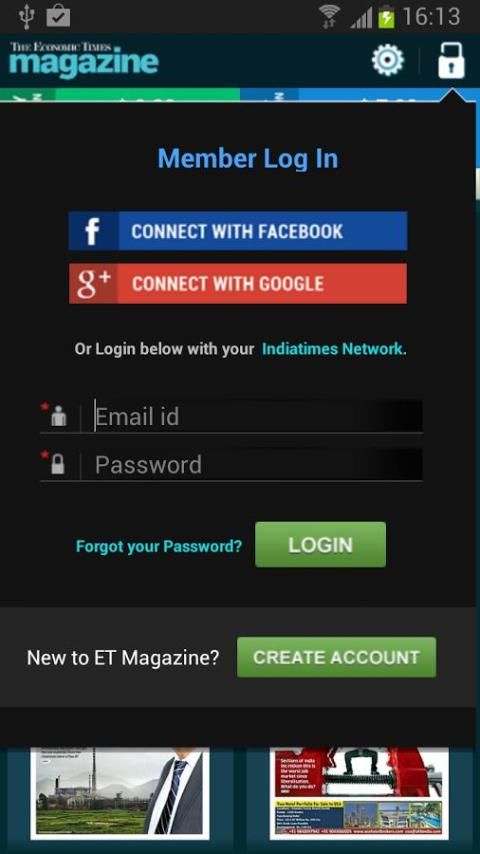Tap the CREATE ACCOUNT button
The height and width of the screenshot is (854, 480).
[x=337, y=657]
